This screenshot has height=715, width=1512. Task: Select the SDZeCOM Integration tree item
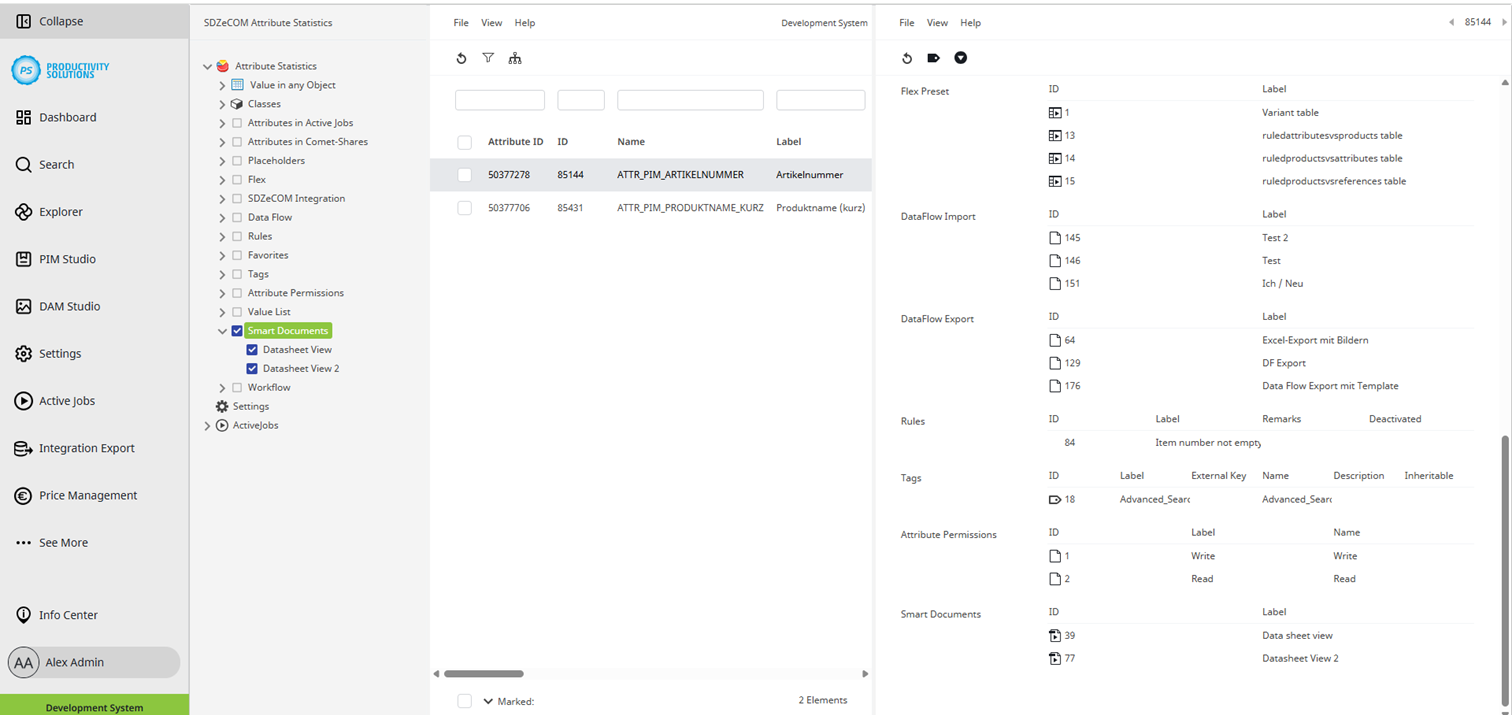coord(296,198)
